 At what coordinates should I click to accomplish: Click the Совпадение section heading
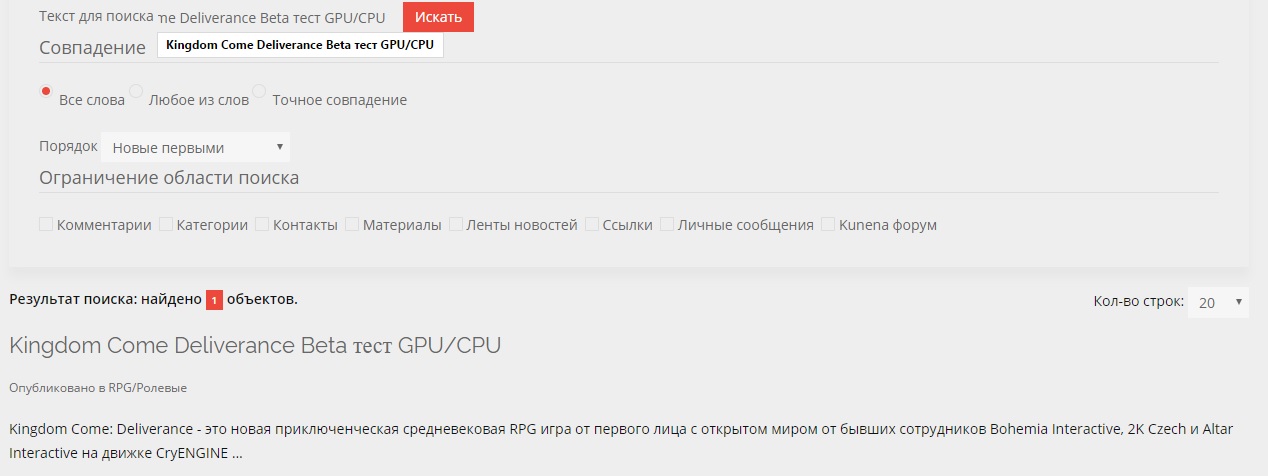[x=93, y=48]
